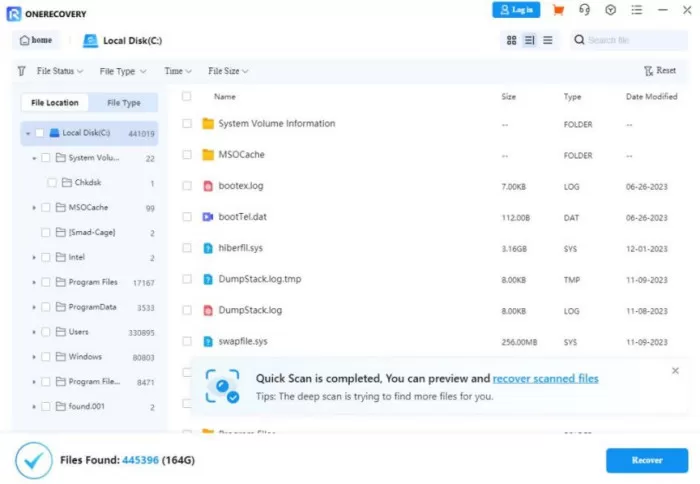This screenshot has width=700, height=484.
Task: Open the File Status filter dropdown
Action: [x=60, y=71]
